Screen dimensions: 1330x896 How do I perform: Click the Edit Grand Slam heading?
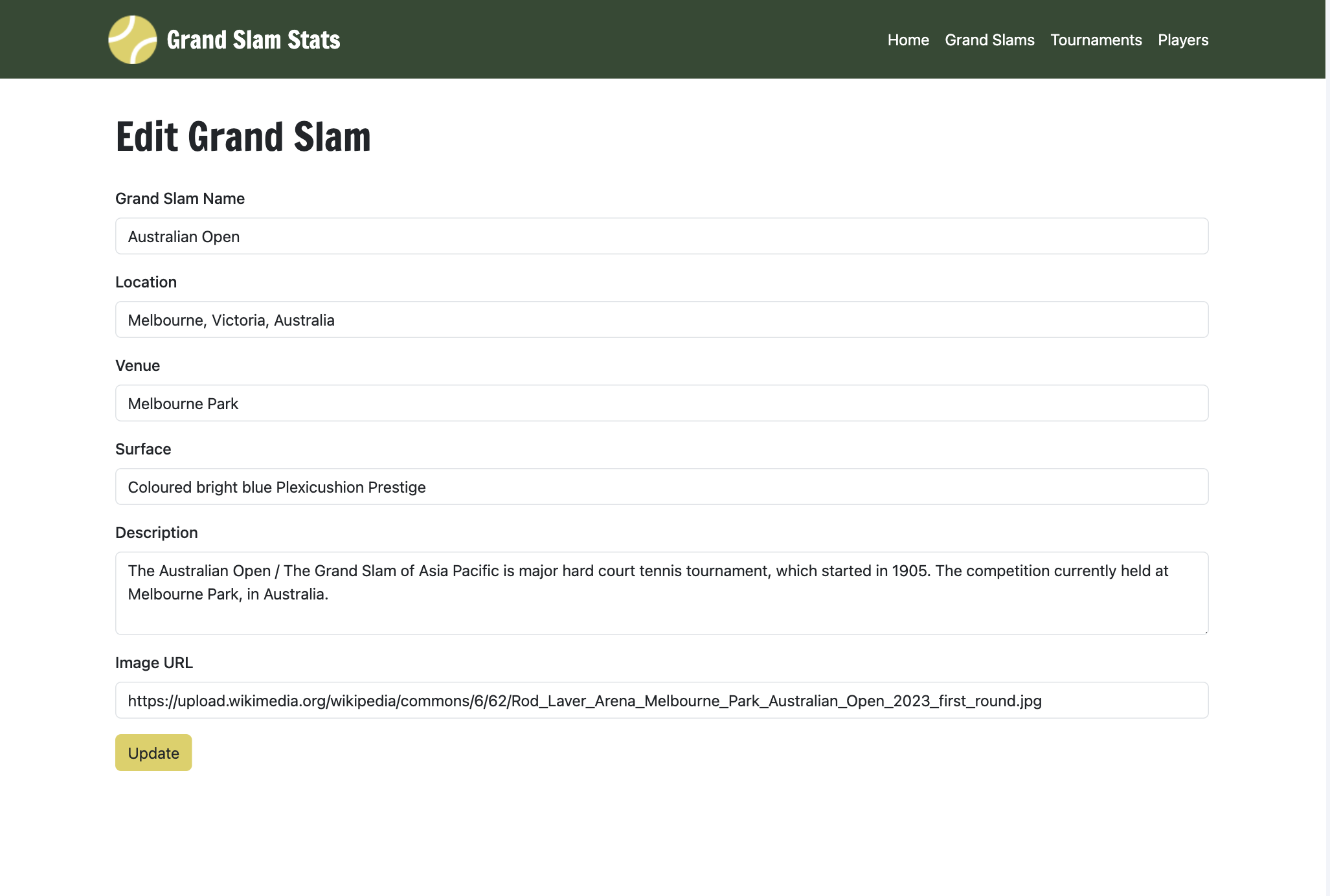click(x=243, y=136)
